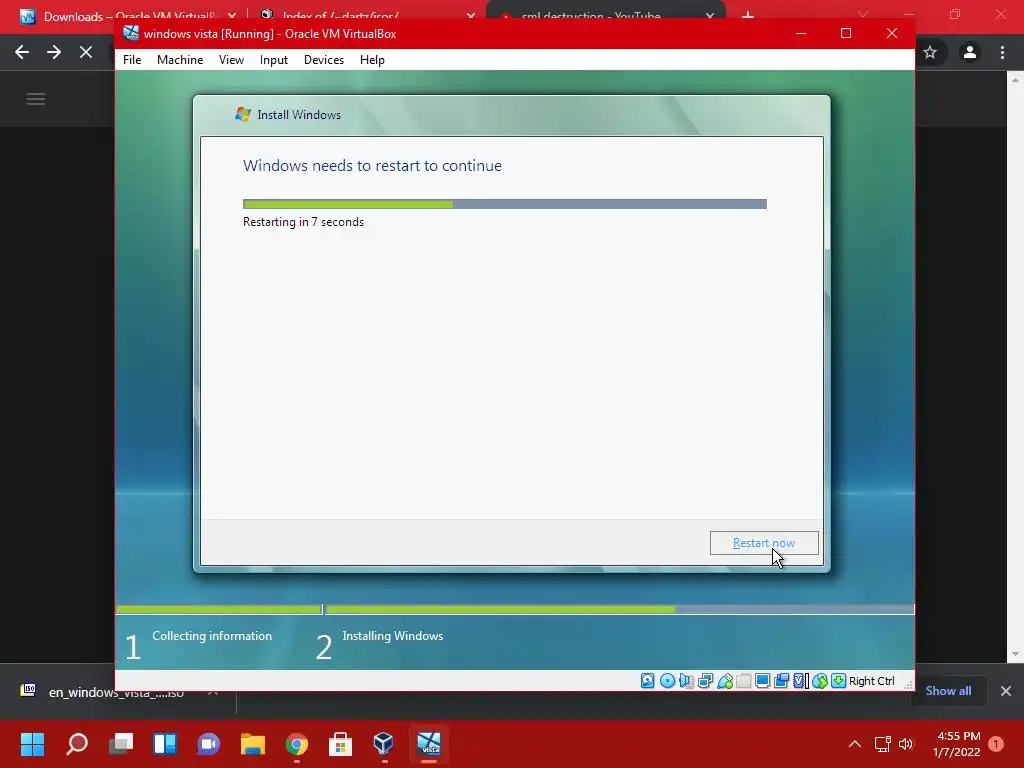Open the Machine menu
The height and width of the screenshot is (768, 1024).
180,59
